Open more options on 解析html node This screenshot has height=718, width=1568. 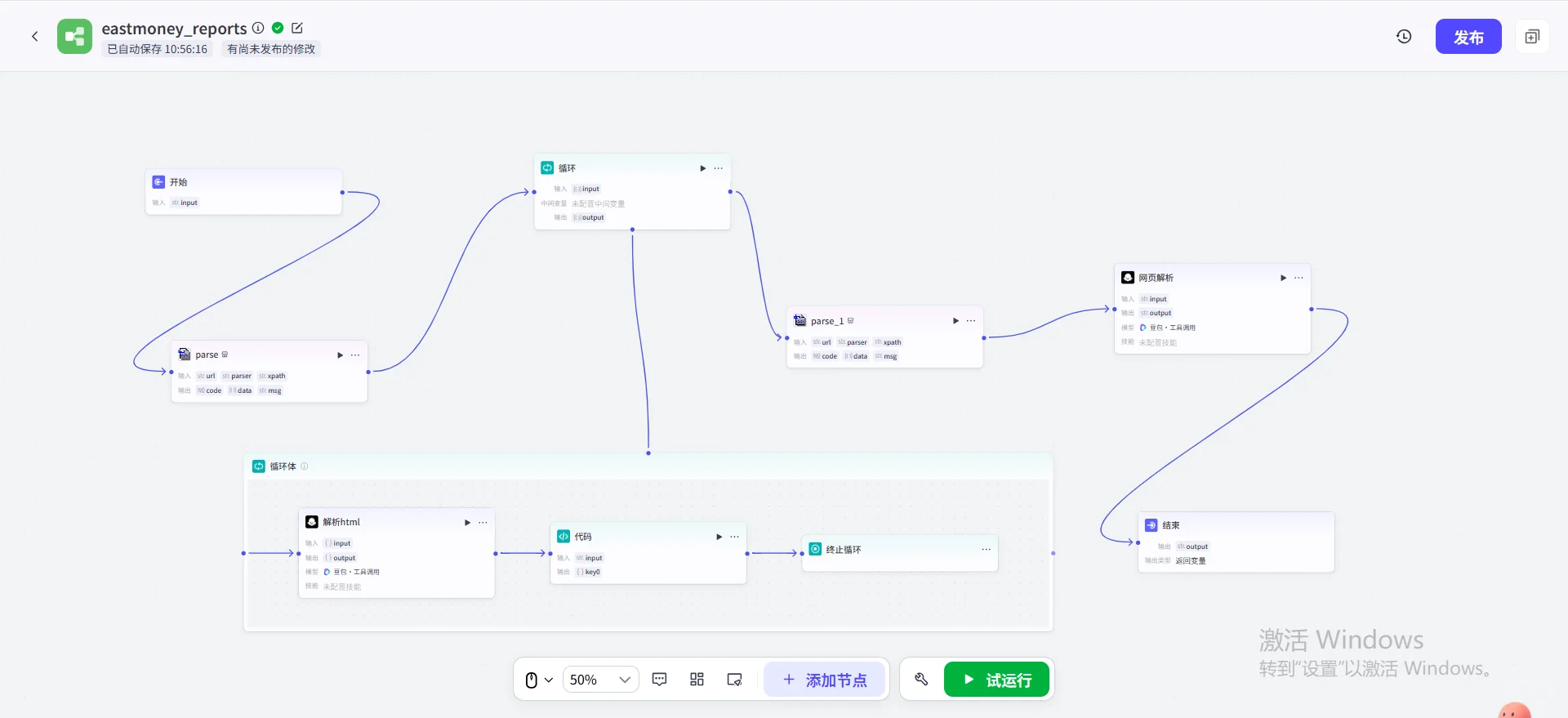coord(483,523)
